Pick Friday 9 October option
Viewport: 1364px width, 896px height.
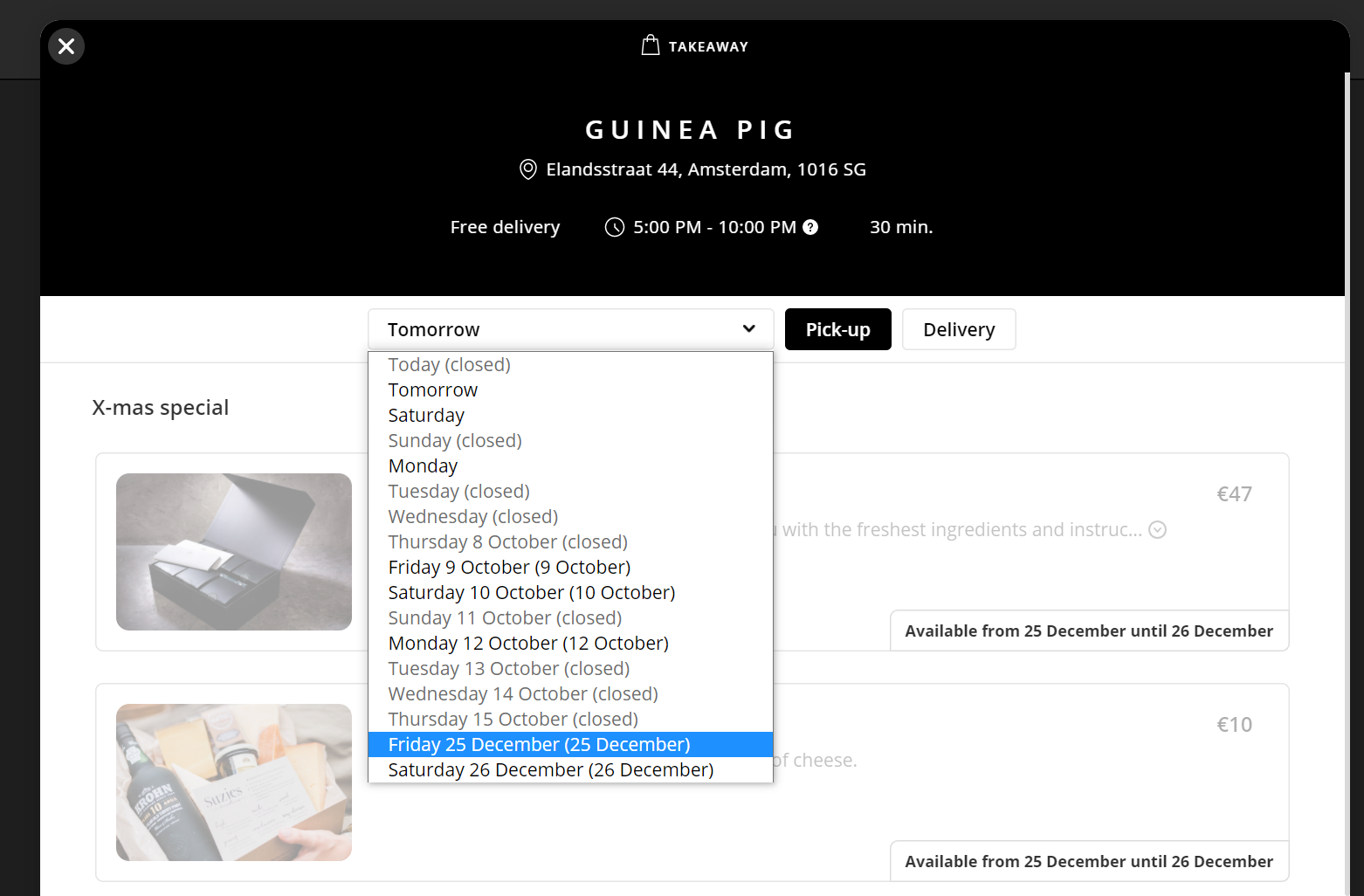click(509, 568)
